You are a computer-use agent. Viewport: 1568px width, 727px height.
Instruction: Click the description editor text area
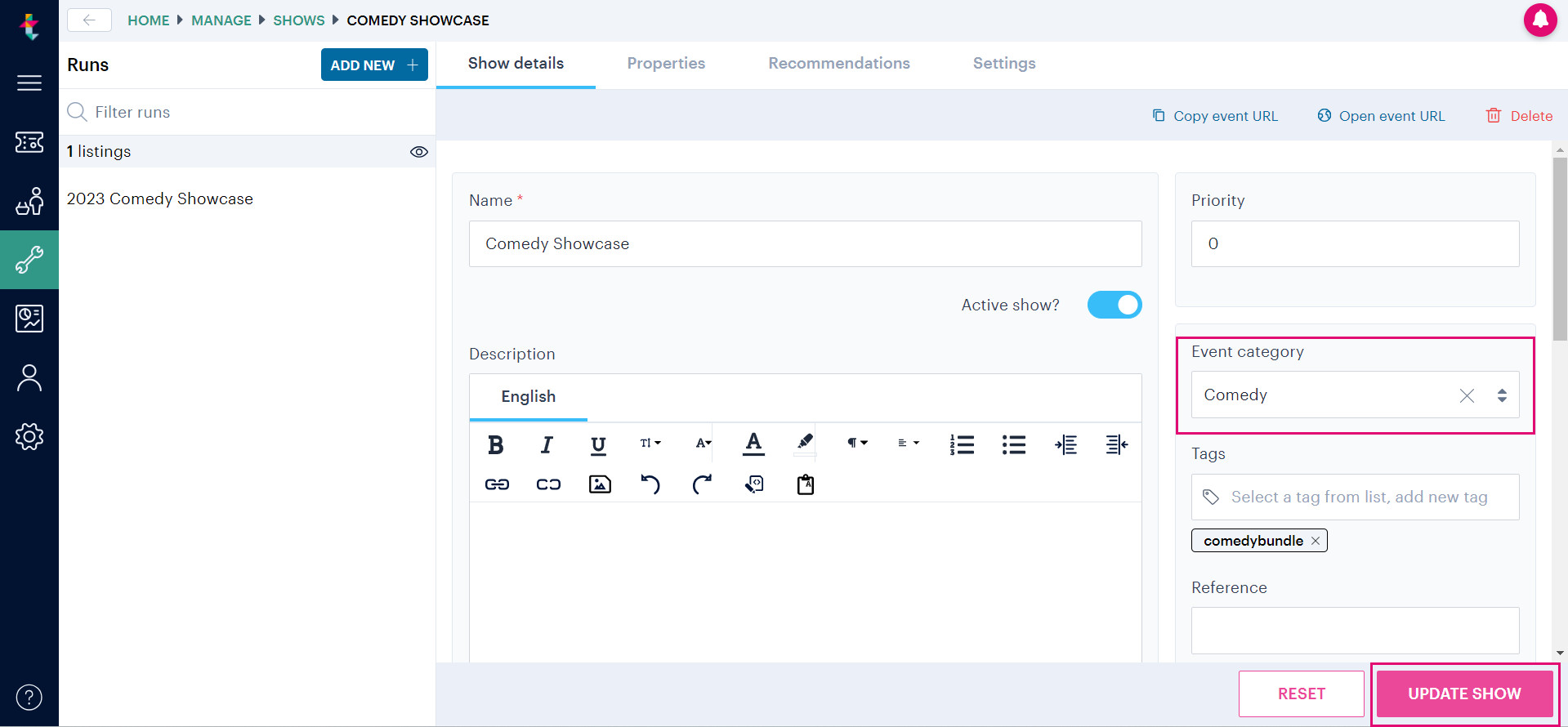click(805, 582)
